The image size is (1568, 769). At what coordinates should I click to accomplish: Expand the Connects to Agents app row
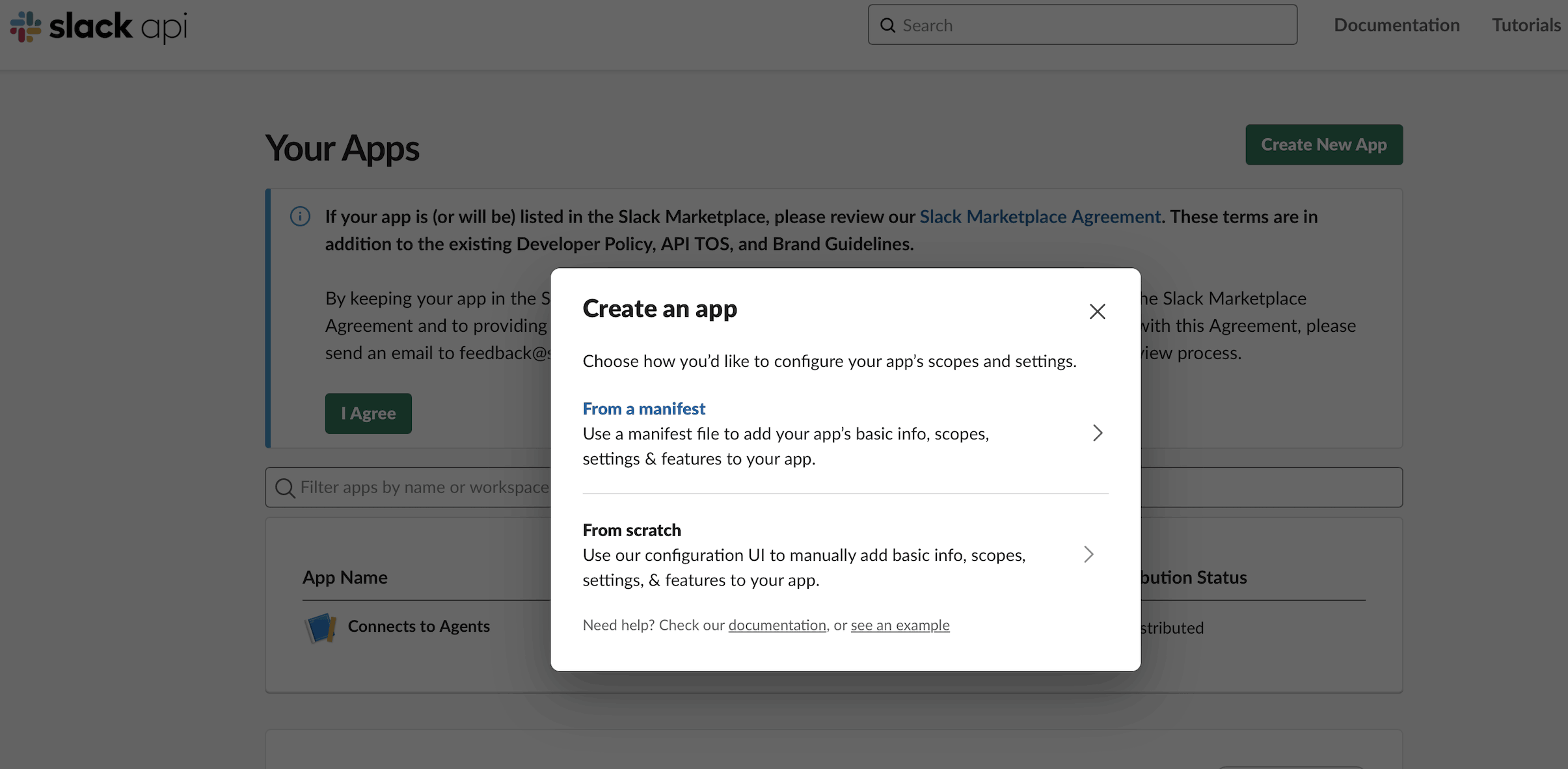(418, 626)
